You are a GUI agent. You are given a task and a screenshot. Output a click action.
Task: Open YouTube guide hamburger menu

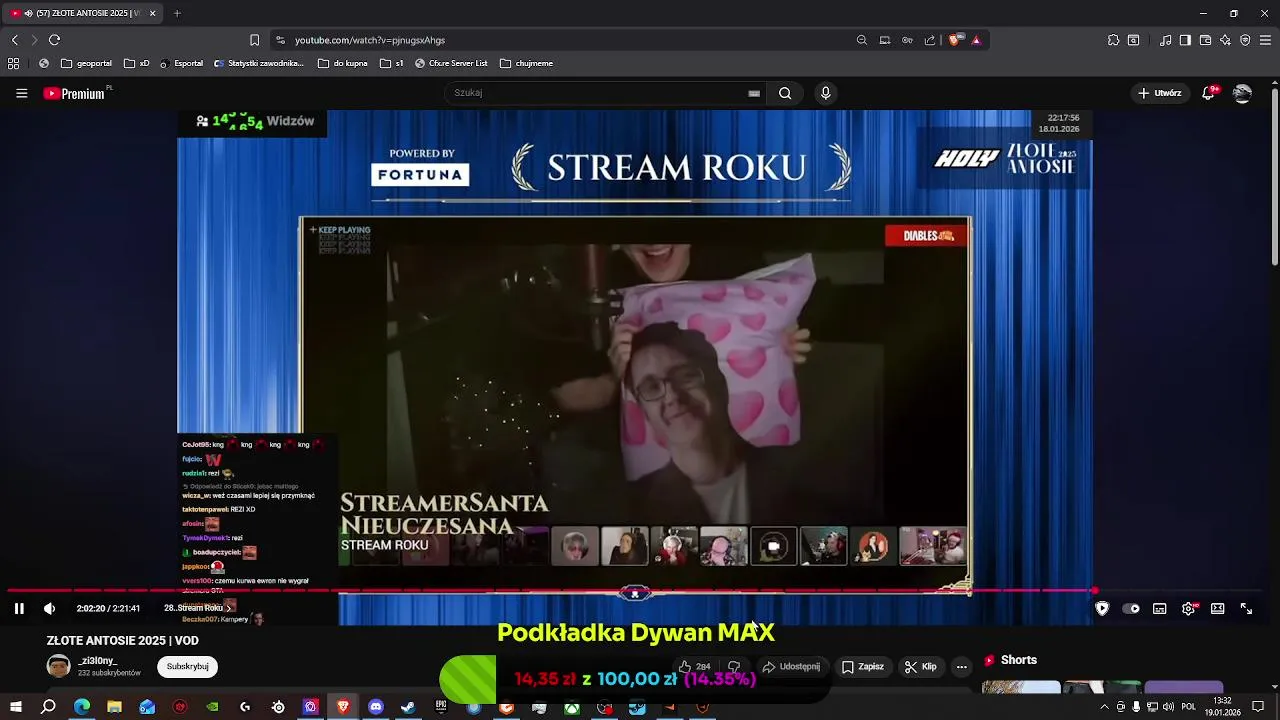(21, 93)
